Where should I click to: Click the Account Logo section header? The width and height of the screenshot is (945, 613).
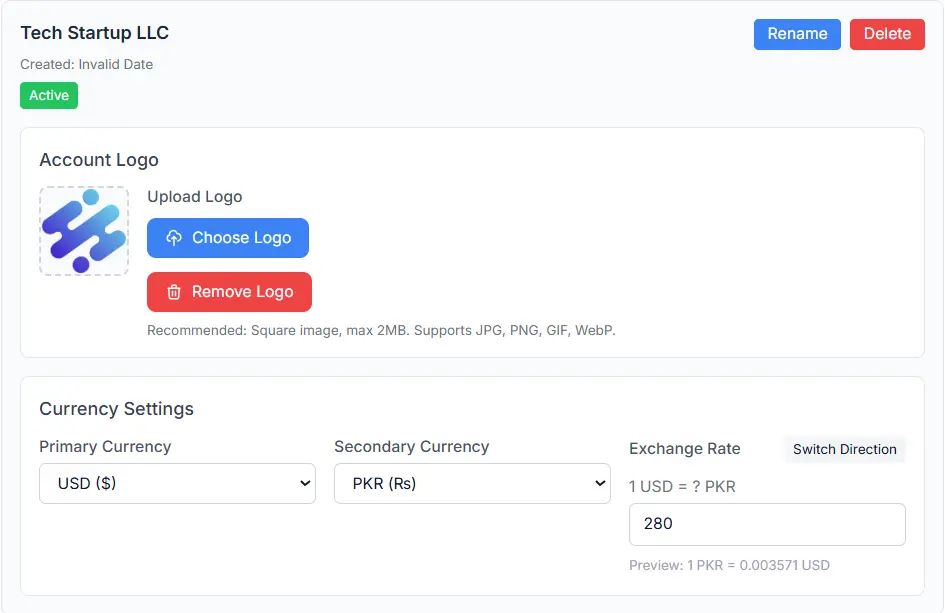coord(99,160)
